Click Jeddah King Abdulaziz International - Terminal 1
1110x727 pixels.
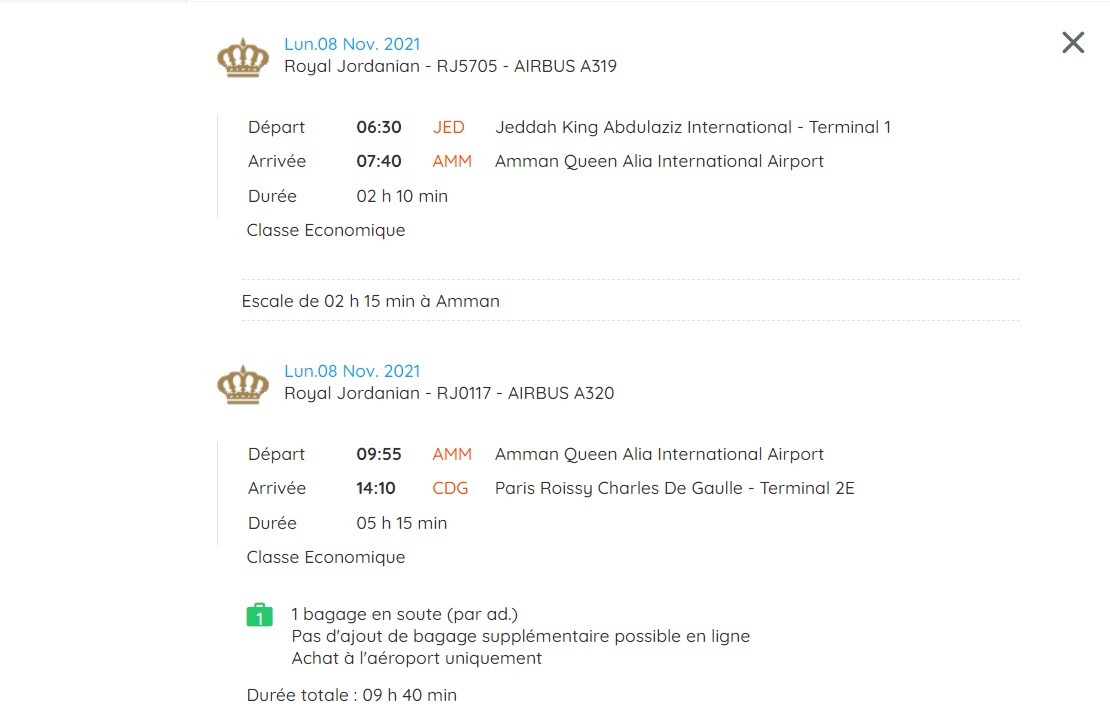(693, 127)
